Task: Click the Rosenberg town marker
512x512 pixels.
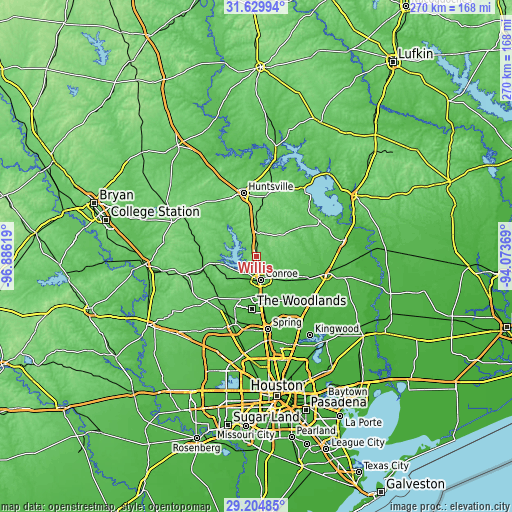Action: pyautogui.click(x=197, y=438)
